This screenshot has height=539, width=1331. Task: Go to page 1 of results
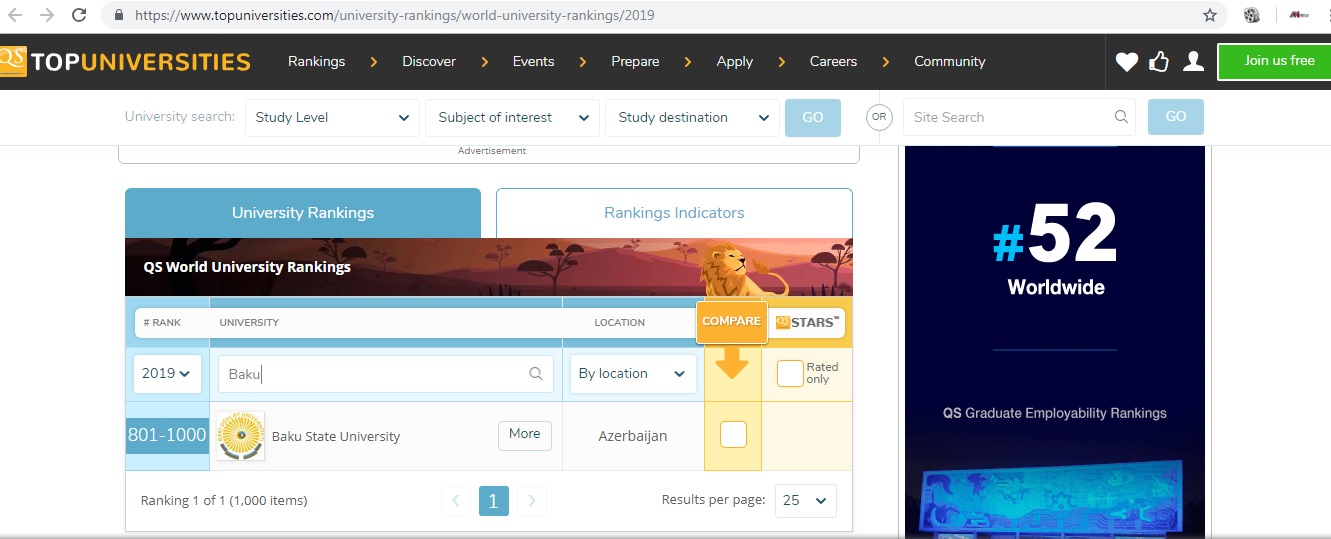coord(494,500)
